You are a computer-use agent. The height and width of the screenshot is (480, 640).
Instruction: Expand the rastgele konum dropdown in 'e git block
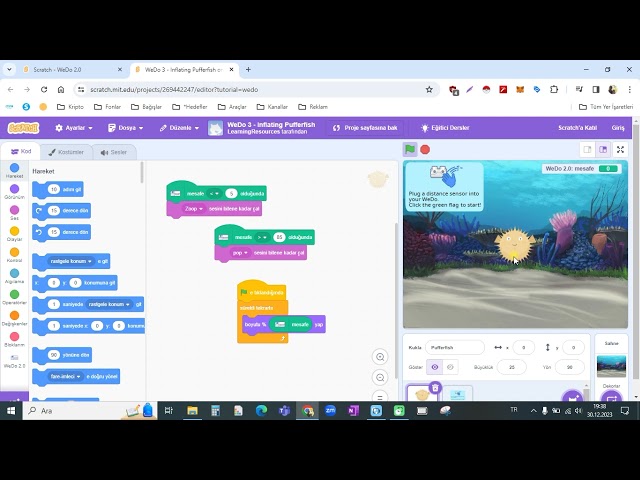(x=71, y=261)
